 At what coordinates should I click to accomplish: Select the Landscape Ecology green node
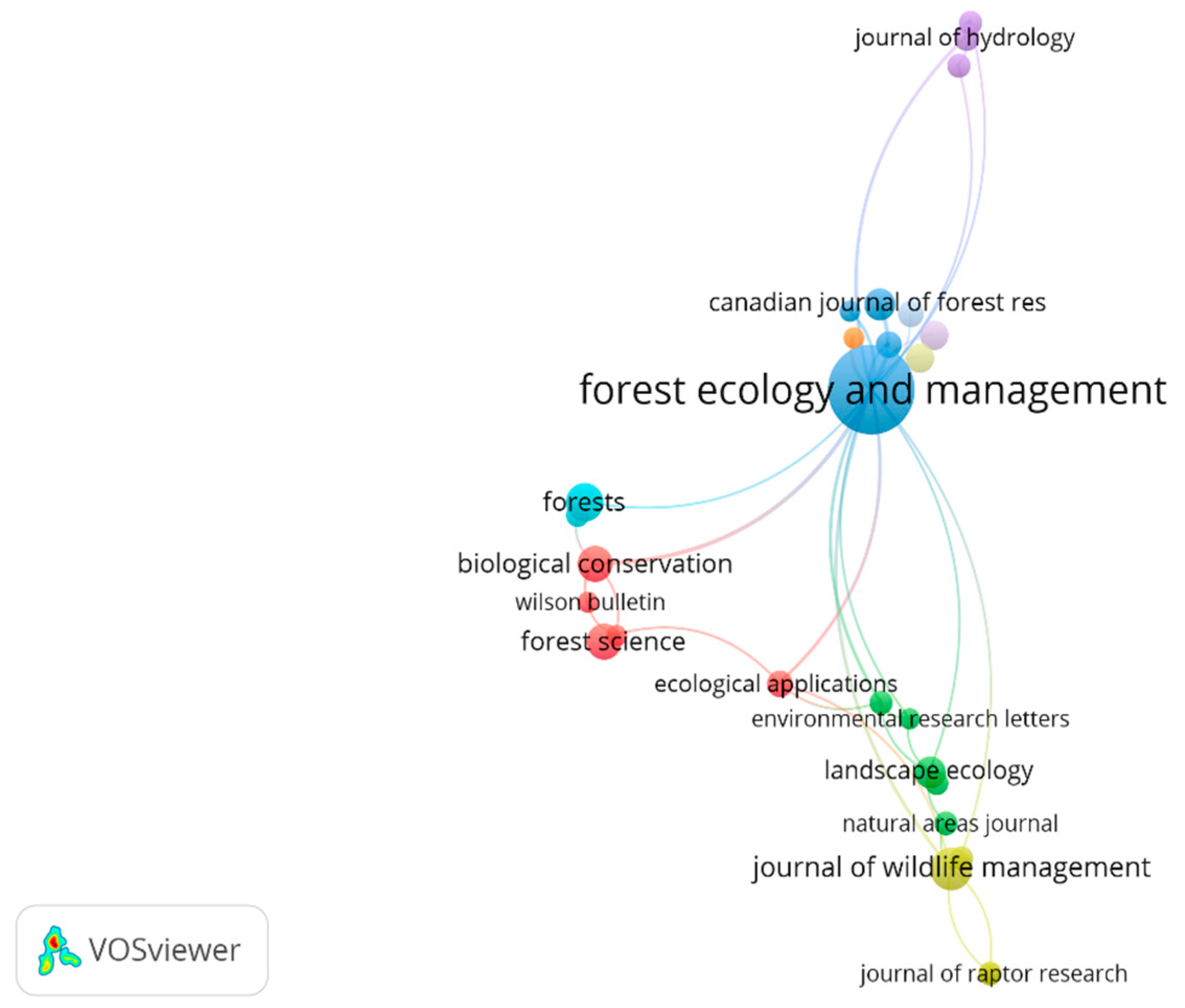tap(930, 771)
